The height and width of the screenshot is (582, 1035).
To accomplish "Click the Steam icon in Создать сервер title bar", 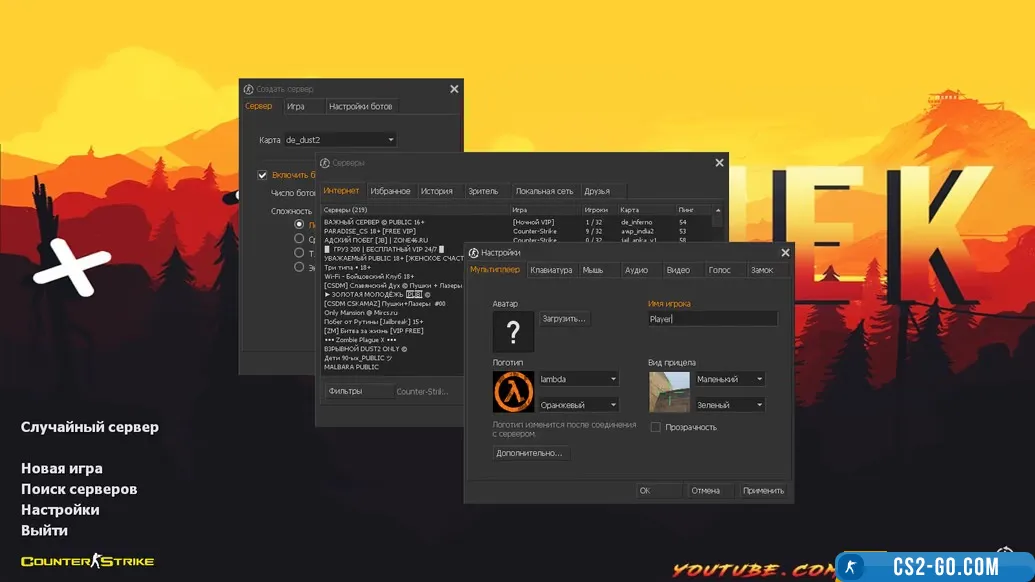I will [x=249, y=90].
